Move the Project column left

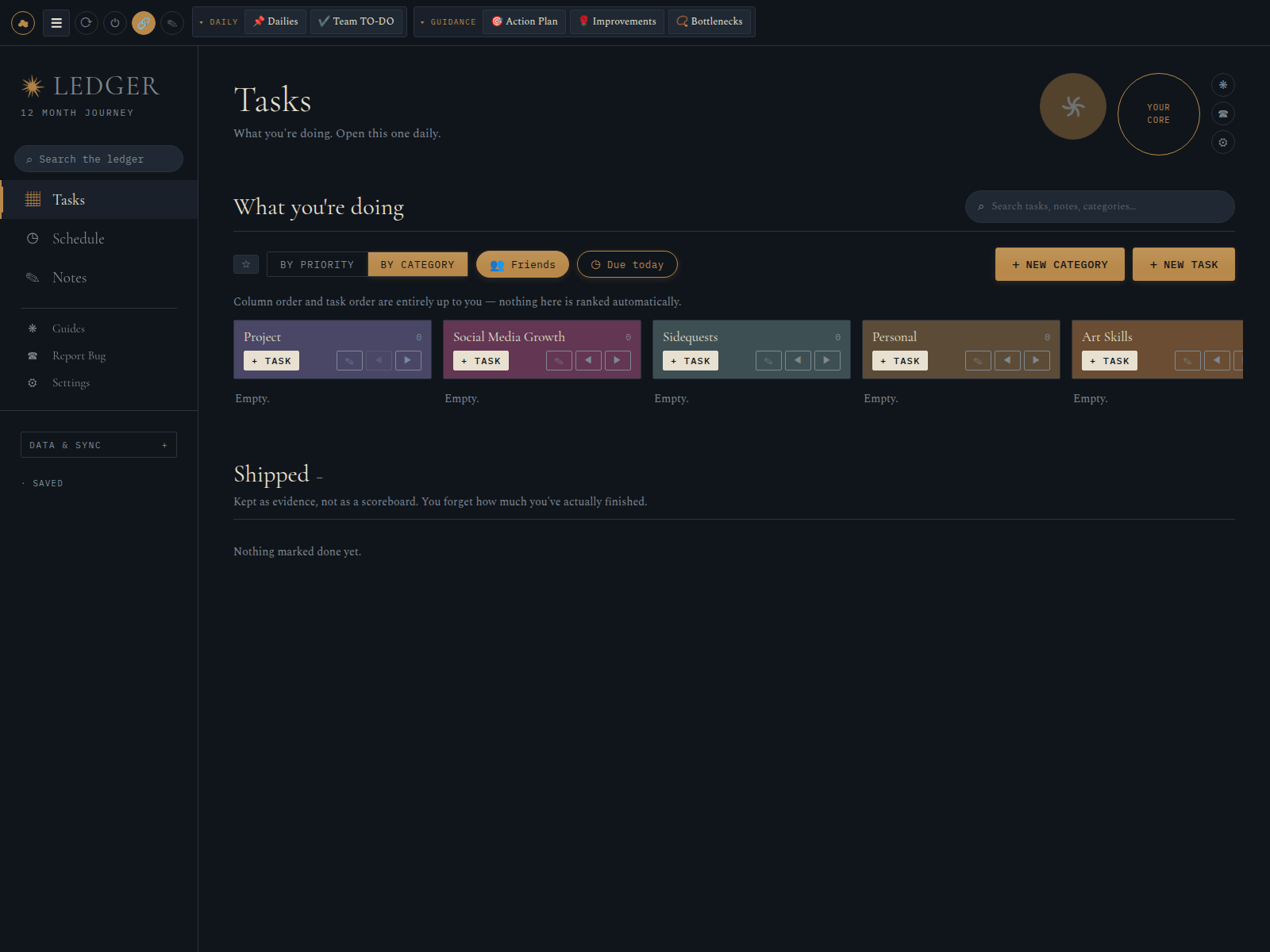point(379,361)
